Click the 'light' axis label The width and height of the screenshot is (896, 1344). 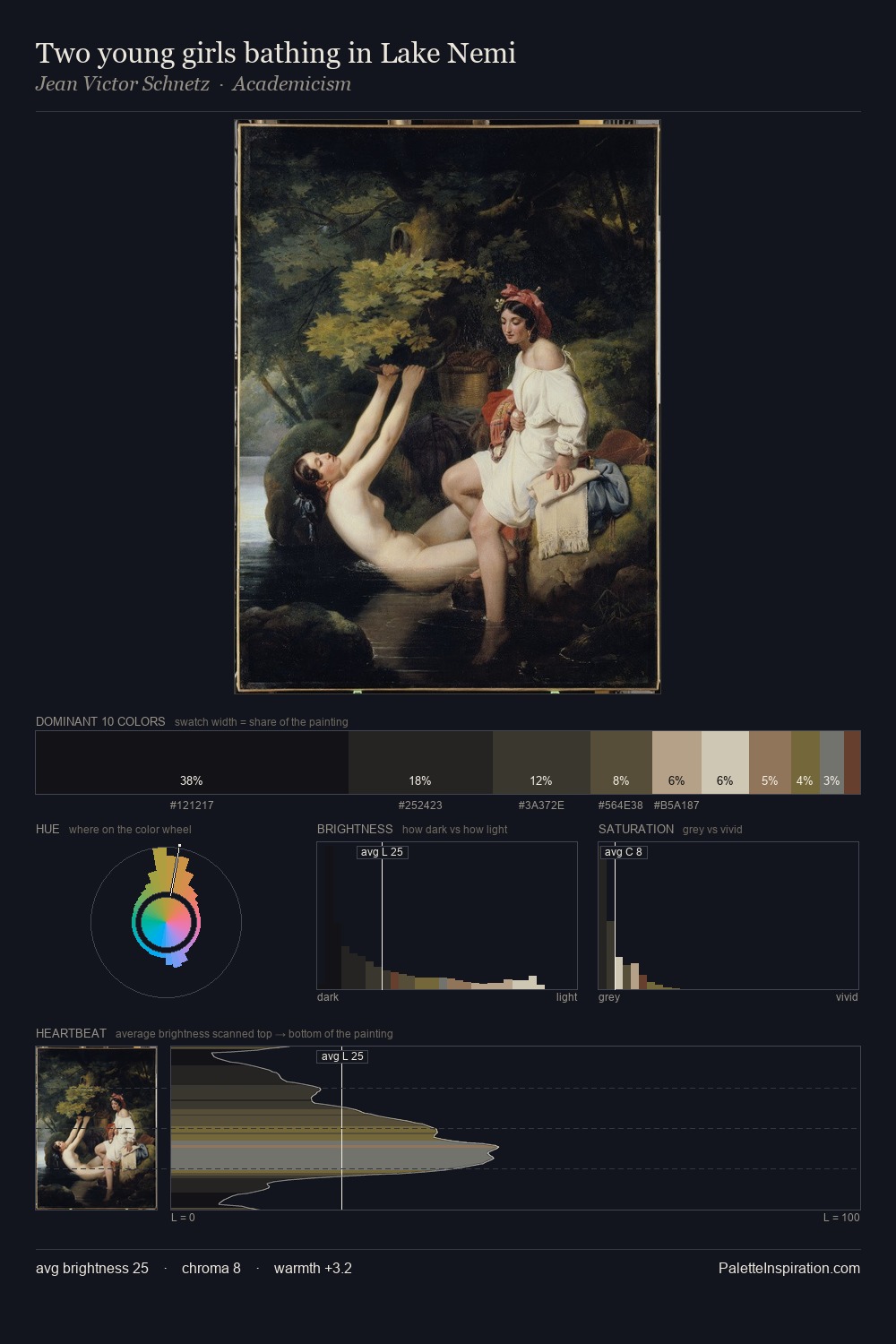pos(567,997)
